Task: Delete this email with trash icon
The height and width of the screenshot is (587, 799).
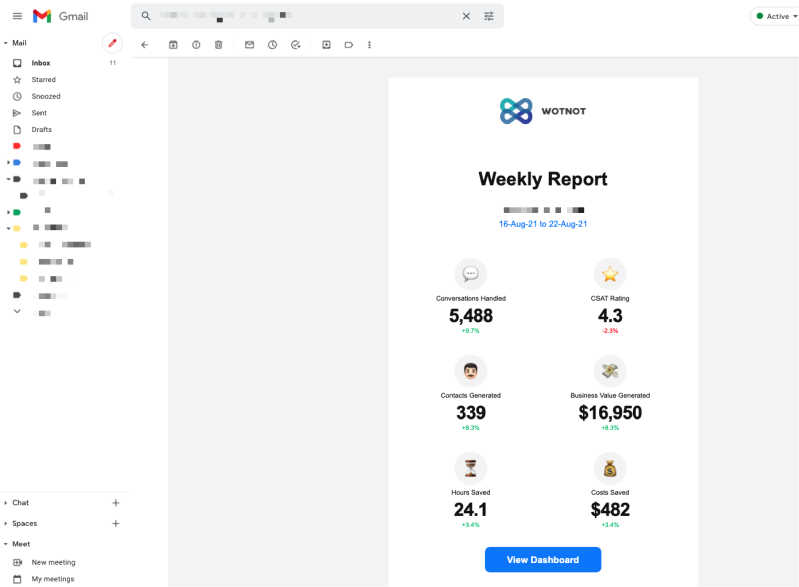Action: coord(219,45)
